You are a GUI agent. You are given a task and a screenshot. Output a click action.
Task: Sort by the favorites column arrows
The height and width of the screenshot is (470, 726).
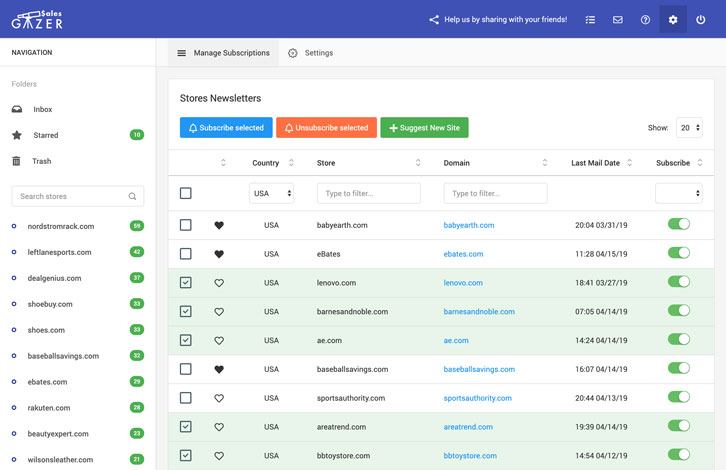pyautogui.click(x=223, y=163)
